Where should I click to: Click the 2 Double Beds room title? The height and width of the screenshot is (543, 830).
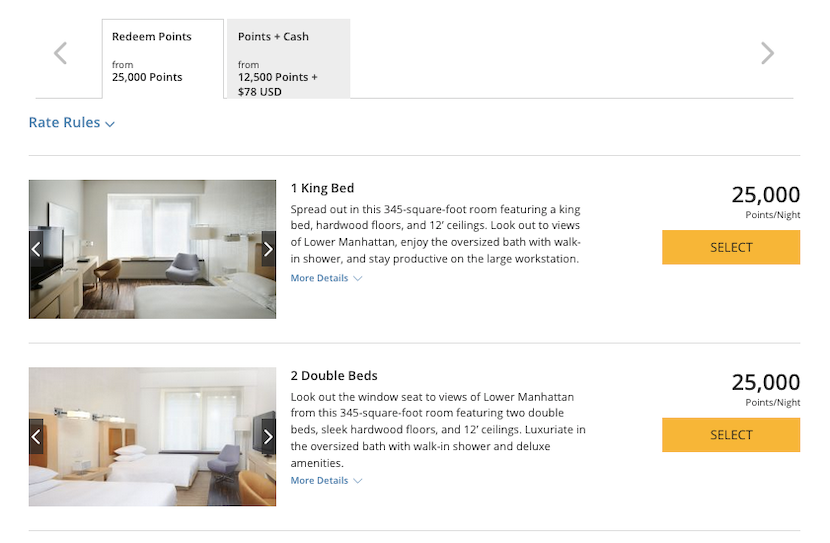coord(334,376)
